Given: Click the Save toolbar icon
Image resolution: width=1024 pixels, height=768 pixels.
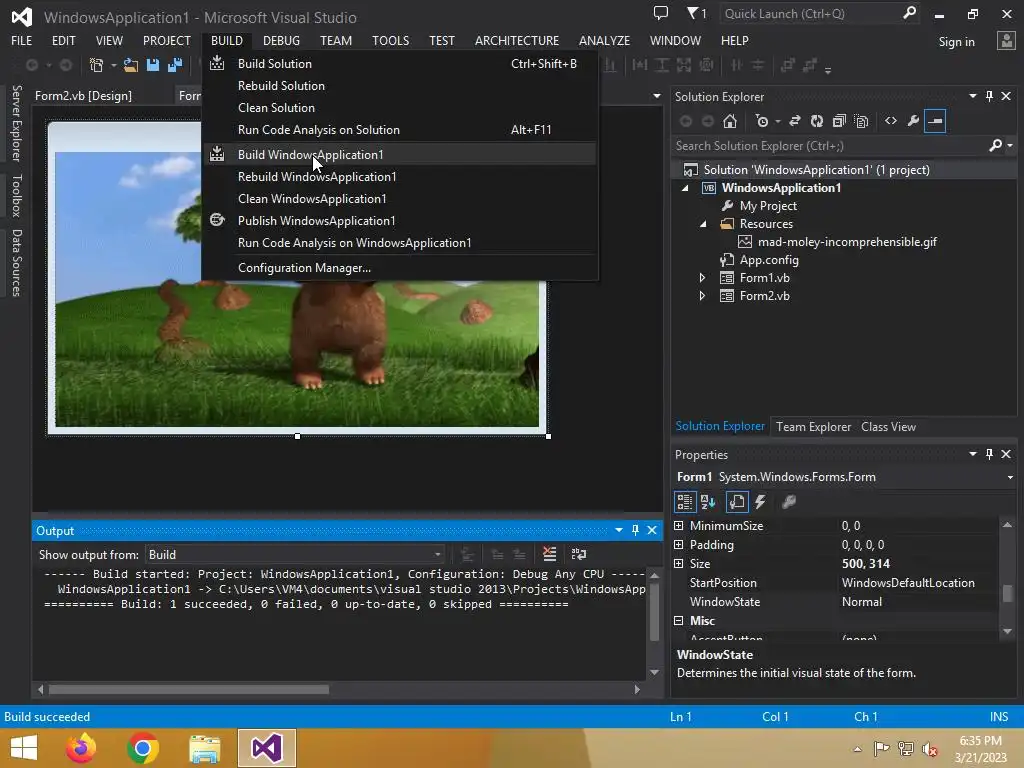Looking at the screenshot, I should click(153, 65).
